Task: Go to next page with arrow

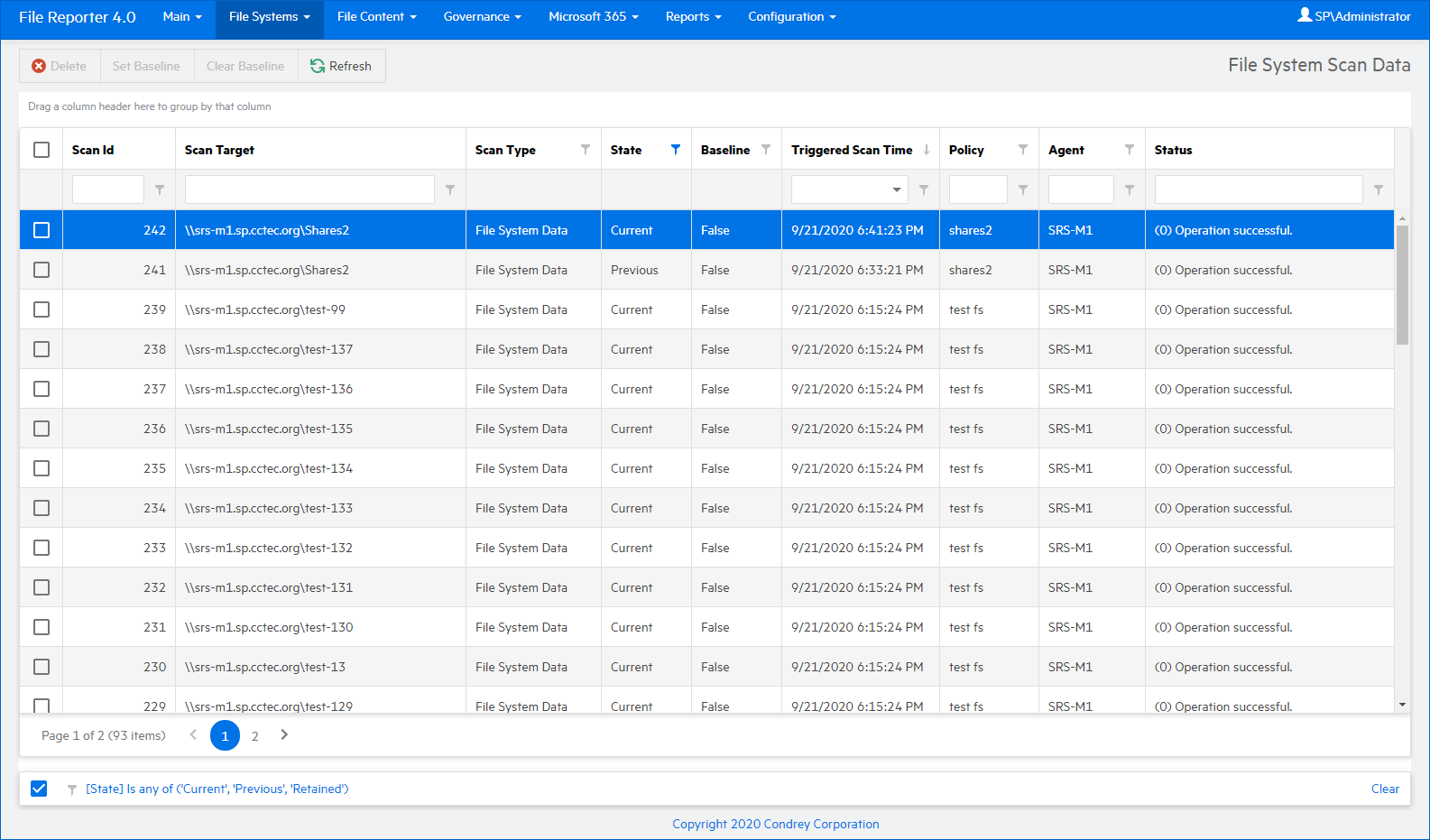Action: [284, 735]
